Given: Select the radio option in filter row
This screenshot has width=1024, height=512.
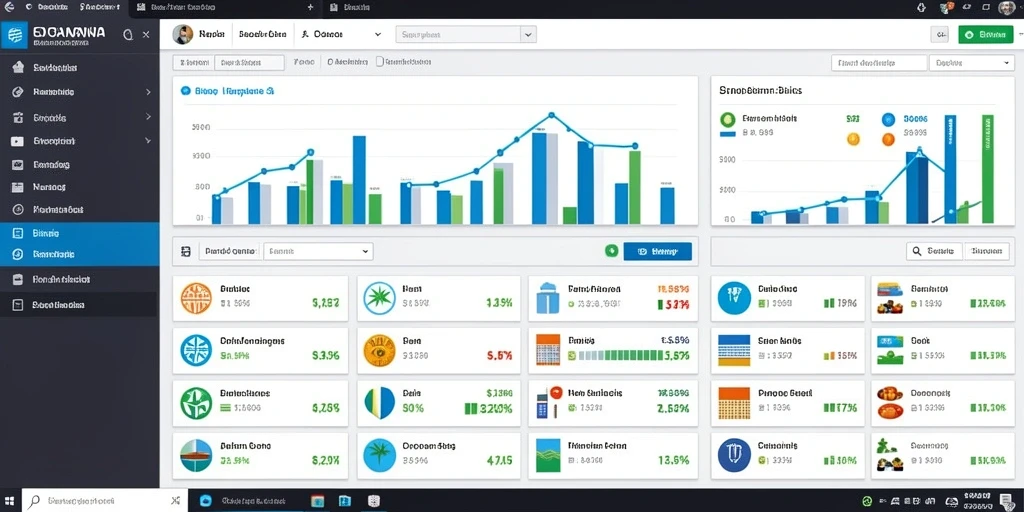Looking at the screenshot, I should coord(331,62).
